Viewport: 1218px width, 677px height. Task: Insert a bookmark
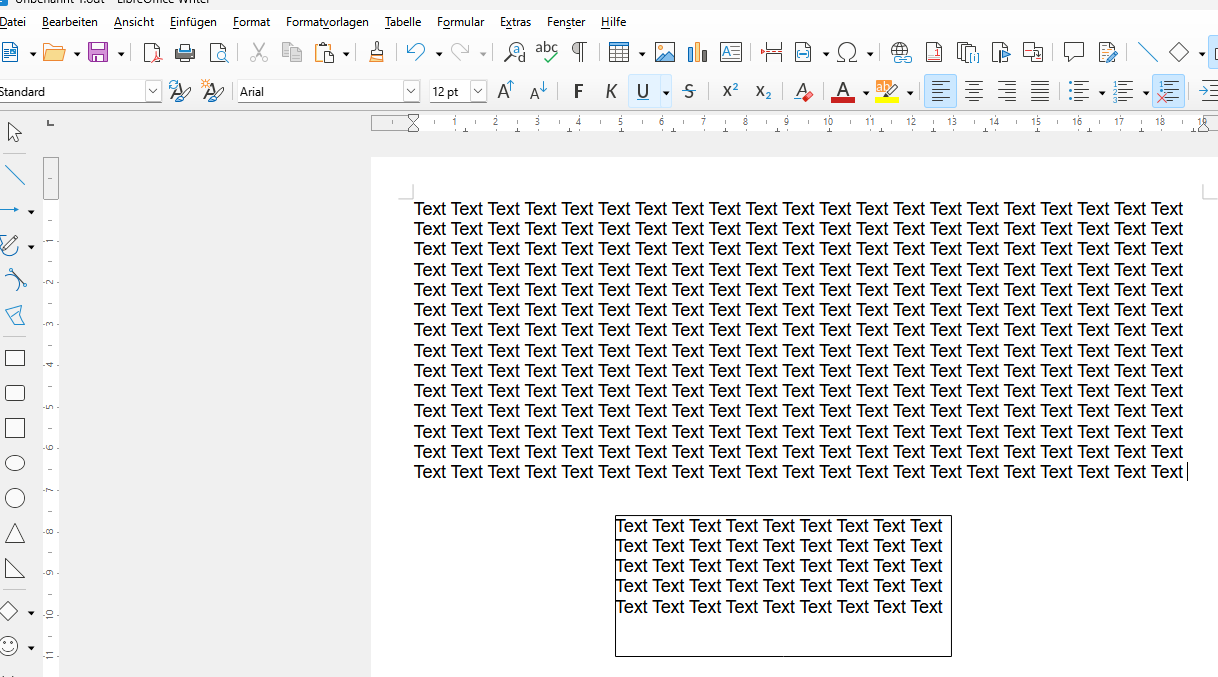[x=1001, y=52]
